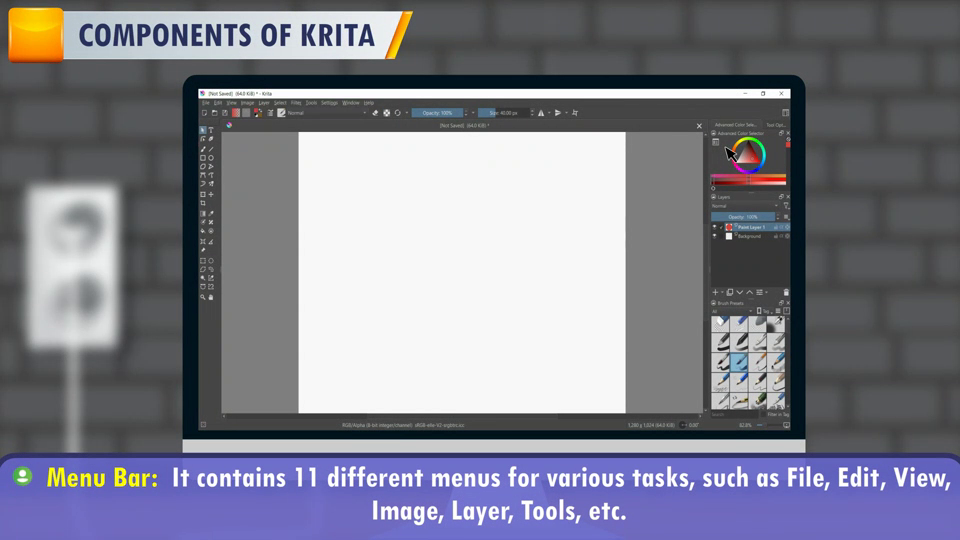Select the Crop tool

(203, 203)
